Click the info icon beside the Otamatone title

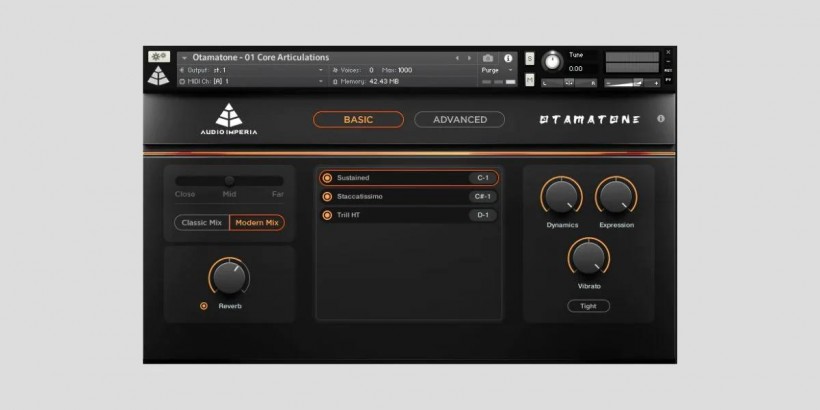point(661,119)
